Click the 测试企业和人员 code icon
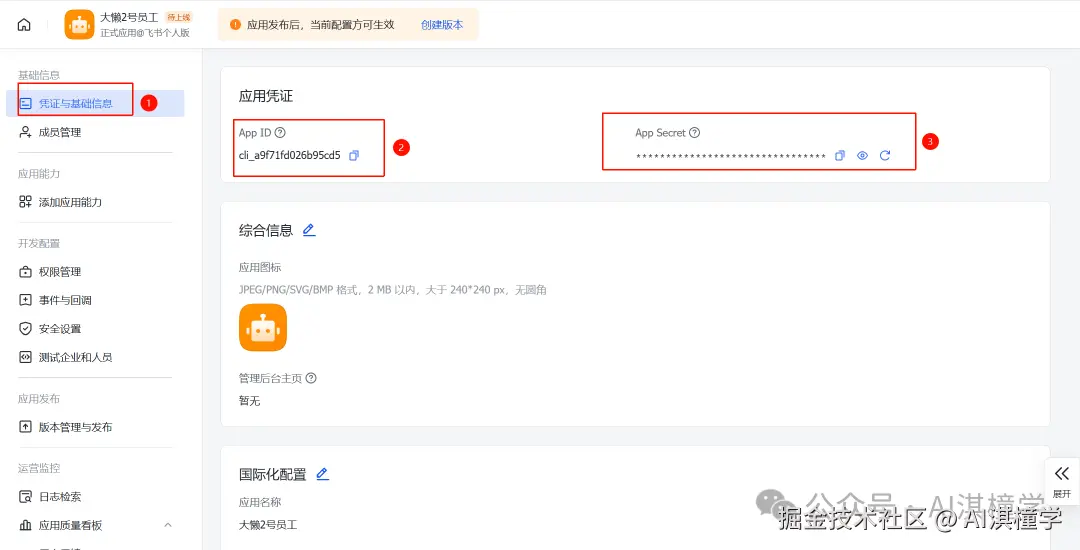 pyautogui.click(x=25, y=357)
